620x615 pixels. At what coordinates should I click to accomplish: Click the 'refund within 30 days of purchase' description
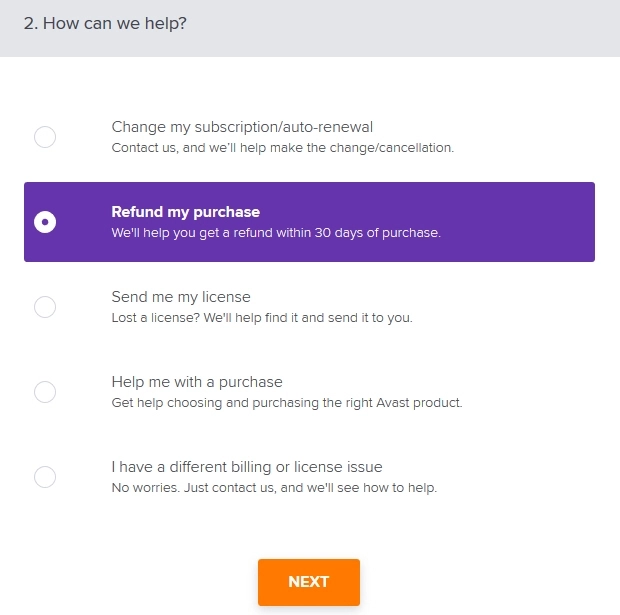(276, 233)
